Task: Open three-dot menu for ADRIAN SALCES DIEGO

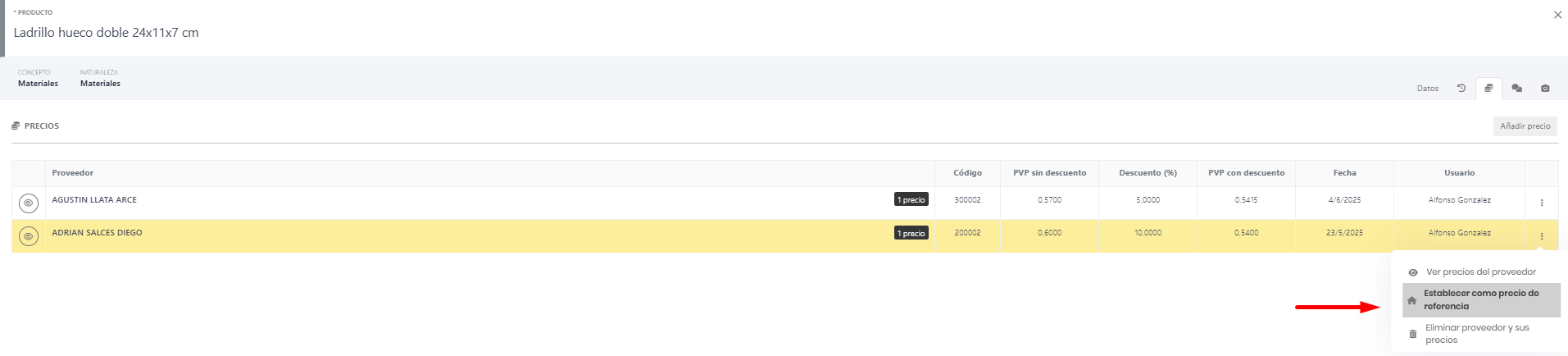Action: (1541, 236)
